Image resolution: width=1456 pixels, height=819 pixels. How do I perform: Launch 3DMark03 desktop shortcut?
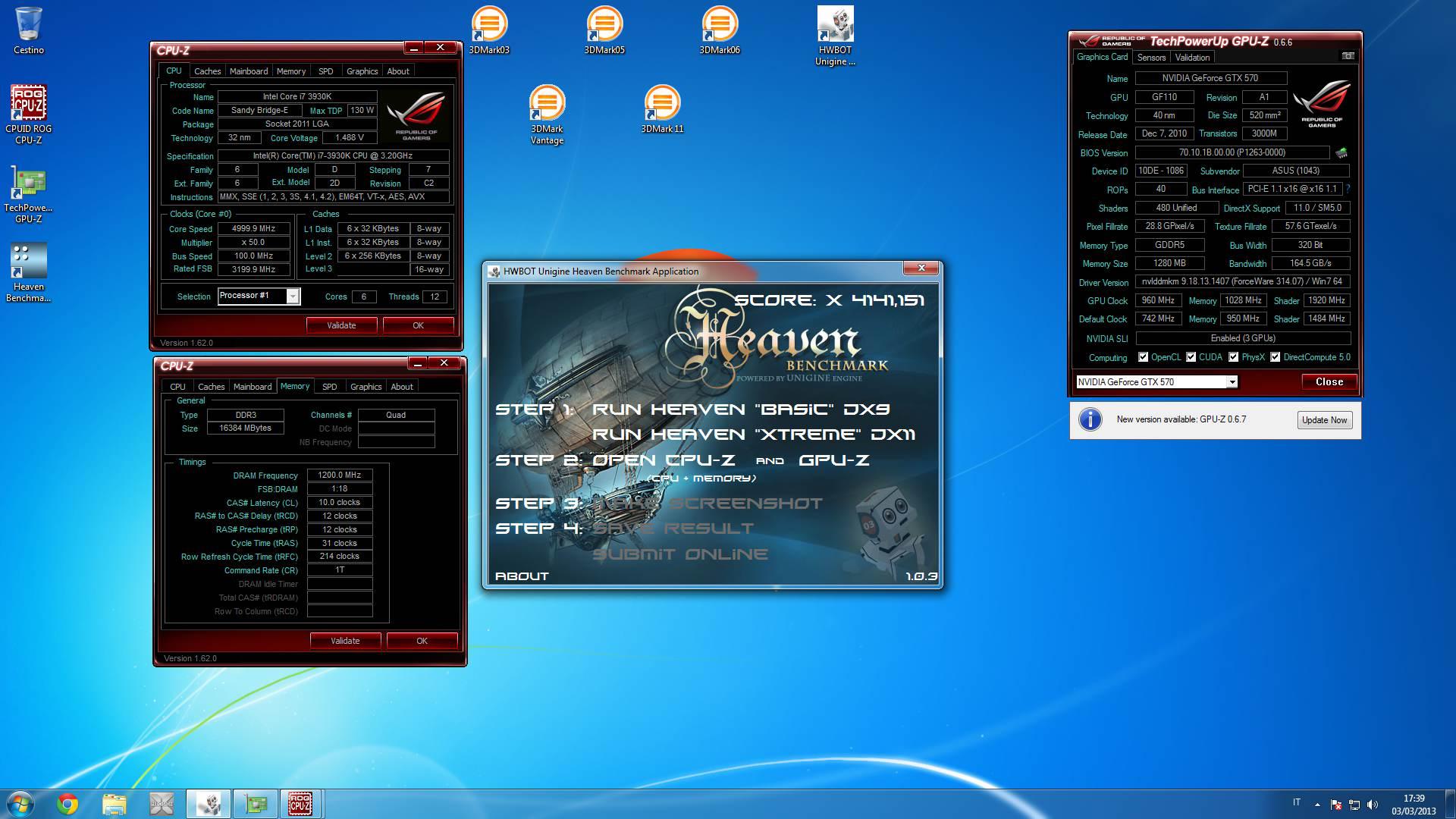(x=489, y=30)
